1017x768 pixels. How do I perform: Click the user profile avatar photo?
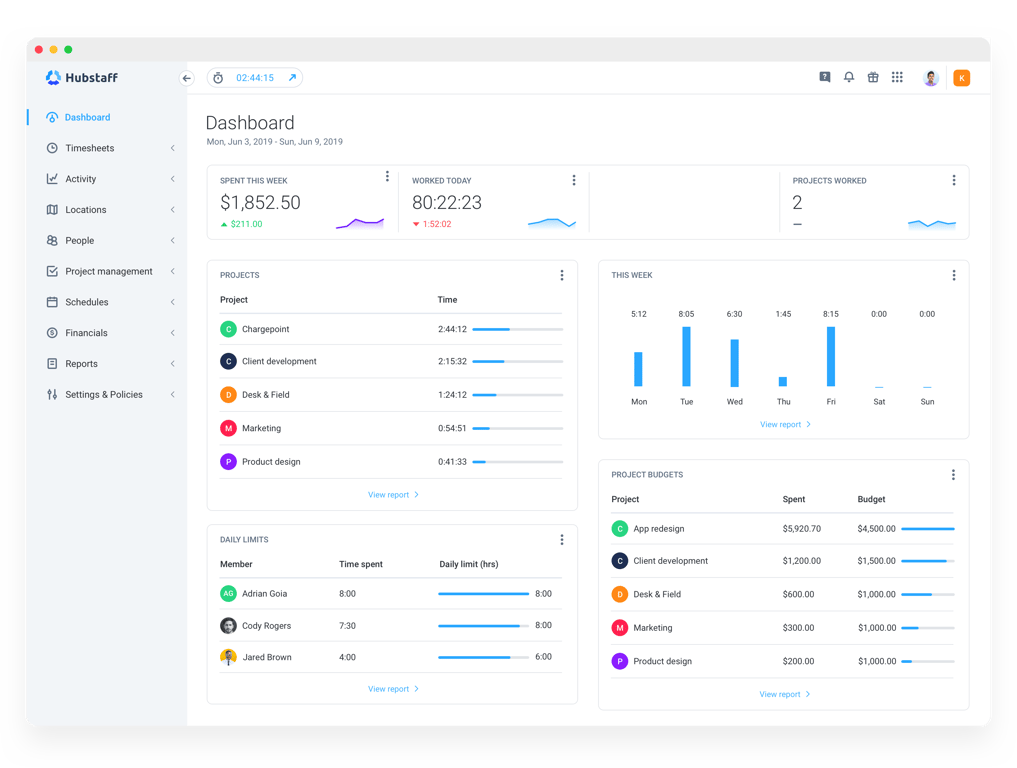[931, 77]
